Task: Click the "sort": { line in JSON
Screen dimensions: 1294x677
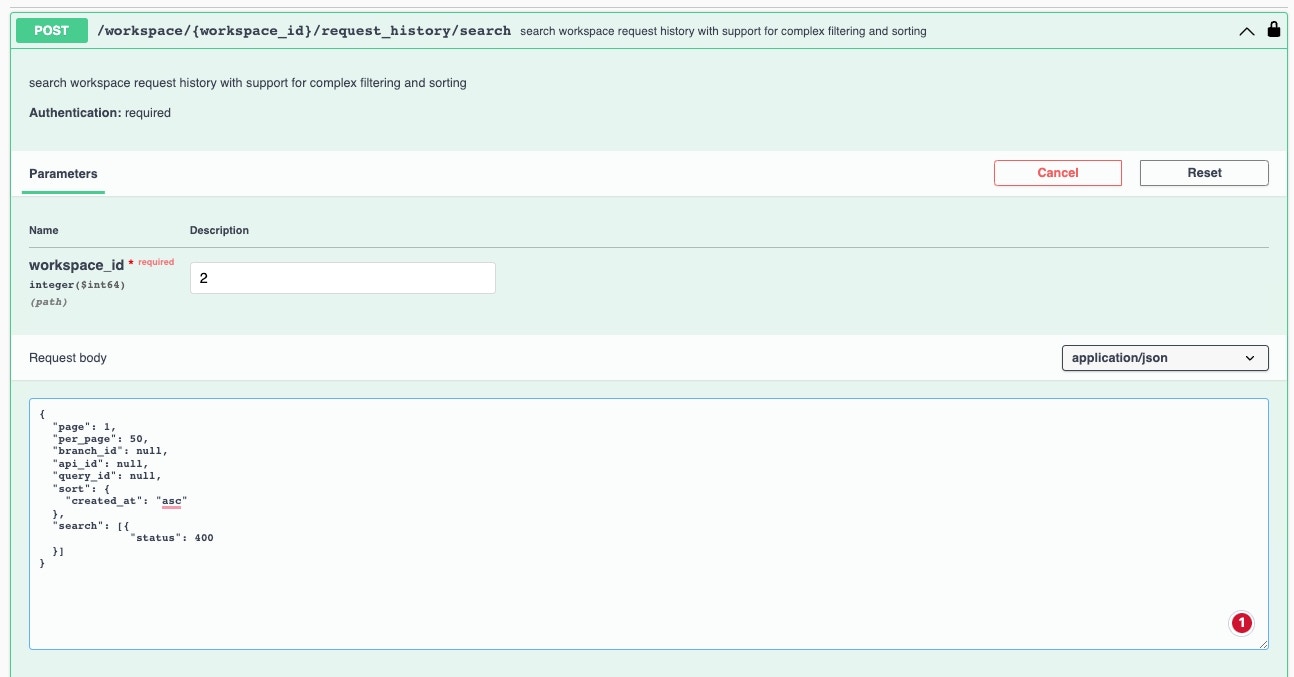Action: tap(79, 489)
